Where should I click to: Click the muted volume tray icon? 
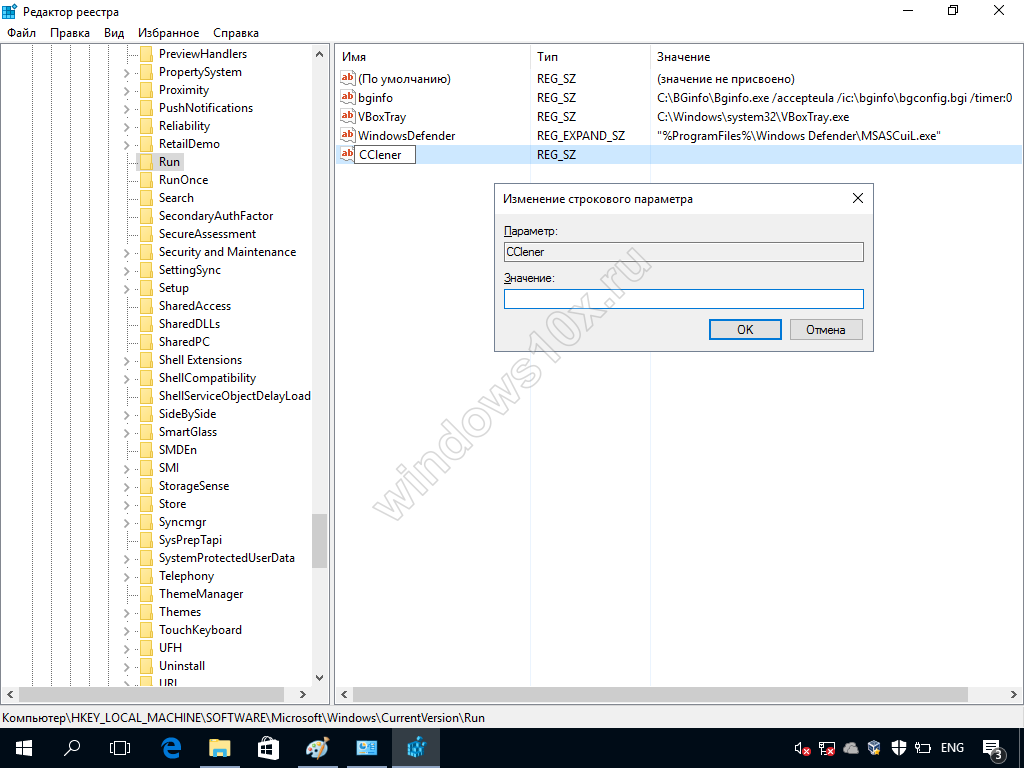pos(802,748)
